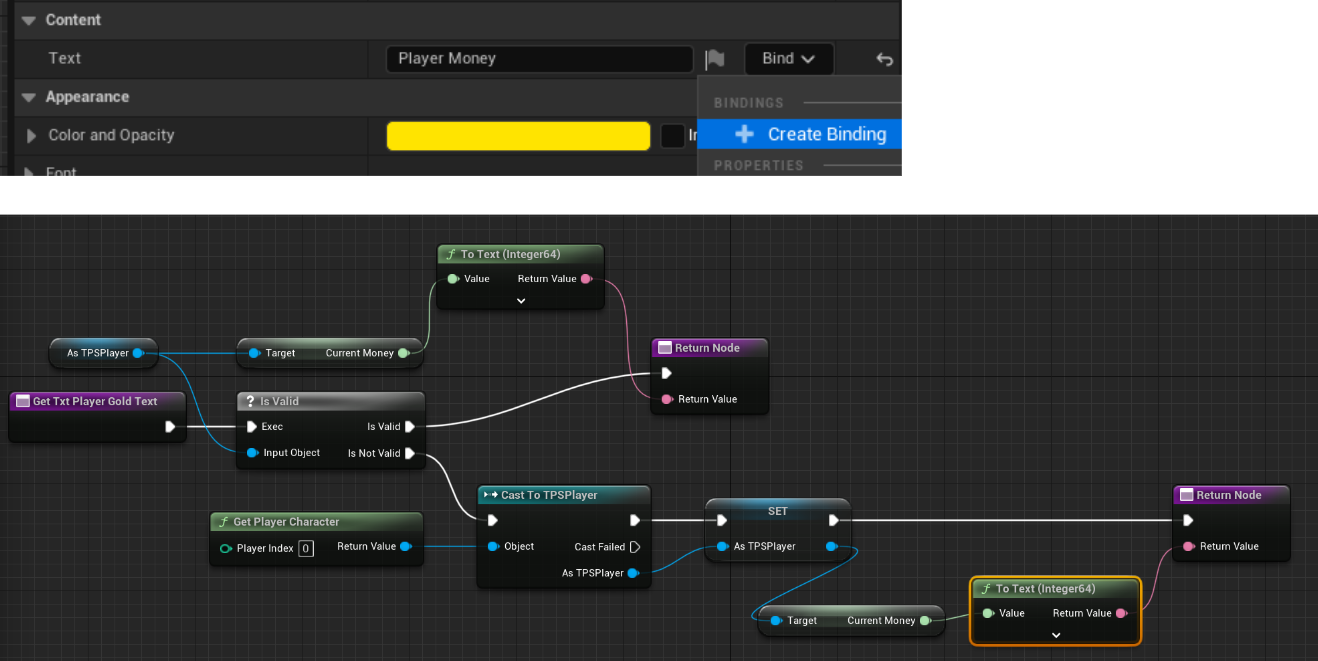
Task: Click the Exec input pin on Is Valid
Action: click(251, 427)
